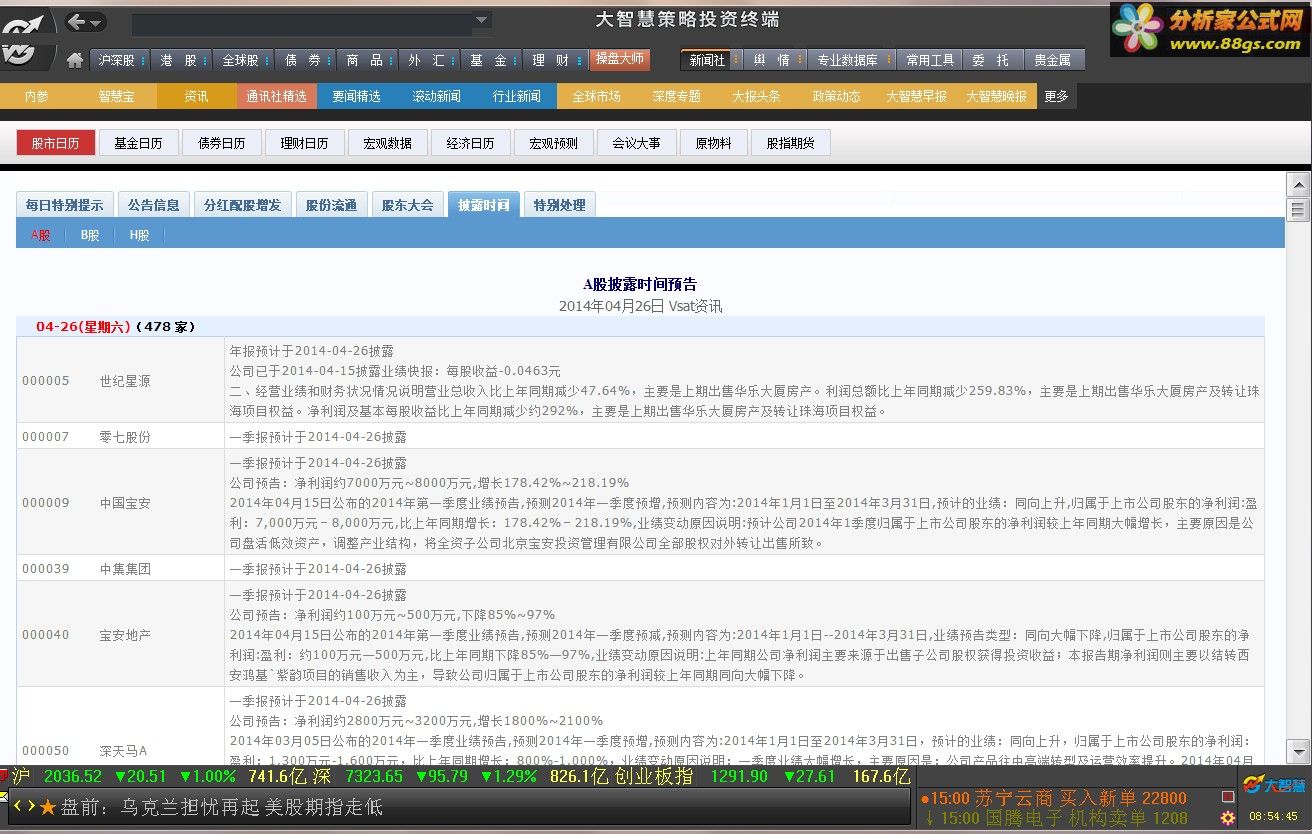1312x834 pixels.
Task: Open 大智慧早报 tab
Action: pyautogui.click(x=917, y=96)
